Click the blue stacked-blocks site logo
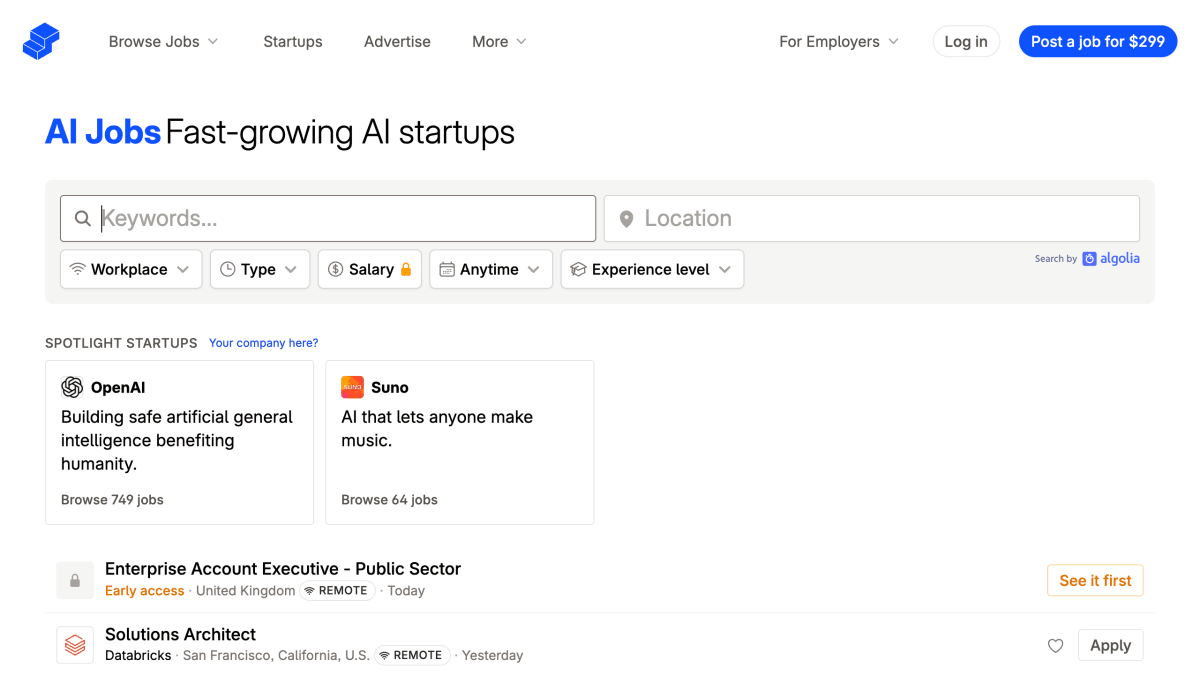Image resolution: width=1200 pixels, height=675 pixels. [41, 41]
